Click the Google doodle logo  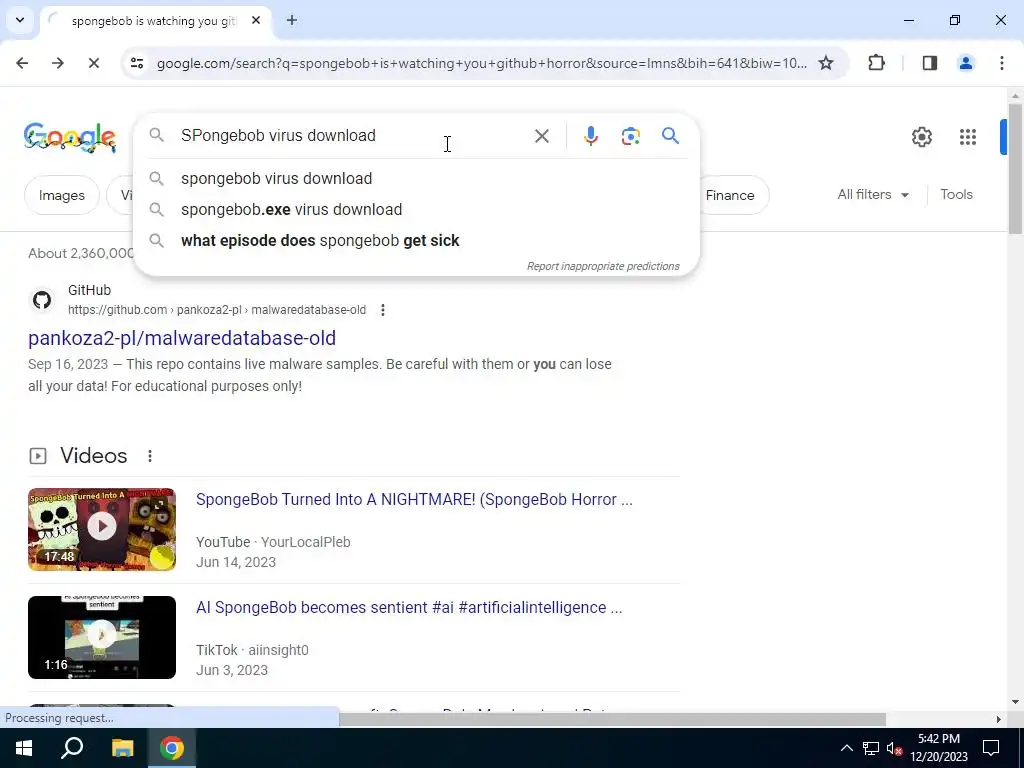pos(70,136)
